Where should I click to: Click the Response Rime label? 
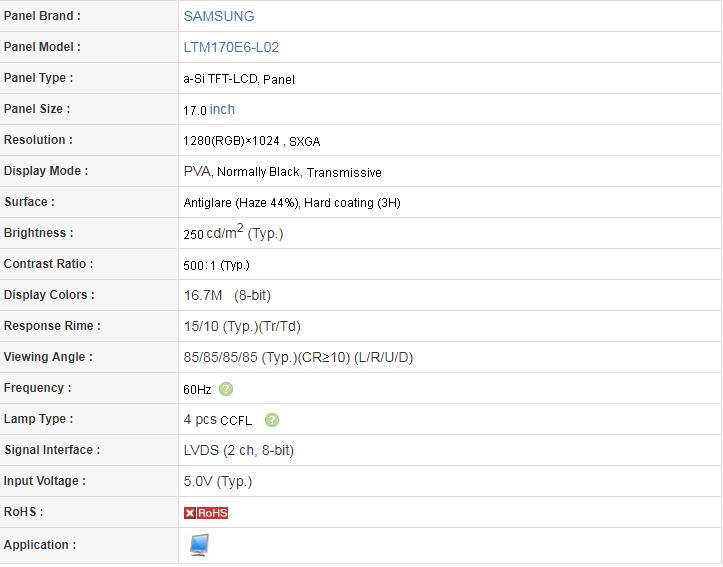pos(52,326)
